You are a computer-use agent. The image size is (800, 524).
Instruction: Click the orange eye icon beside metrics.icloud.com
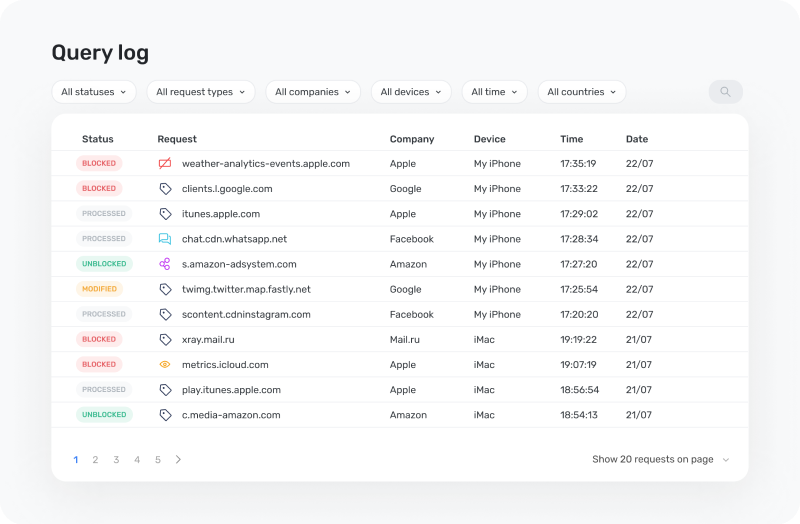(x=165, y=365)
